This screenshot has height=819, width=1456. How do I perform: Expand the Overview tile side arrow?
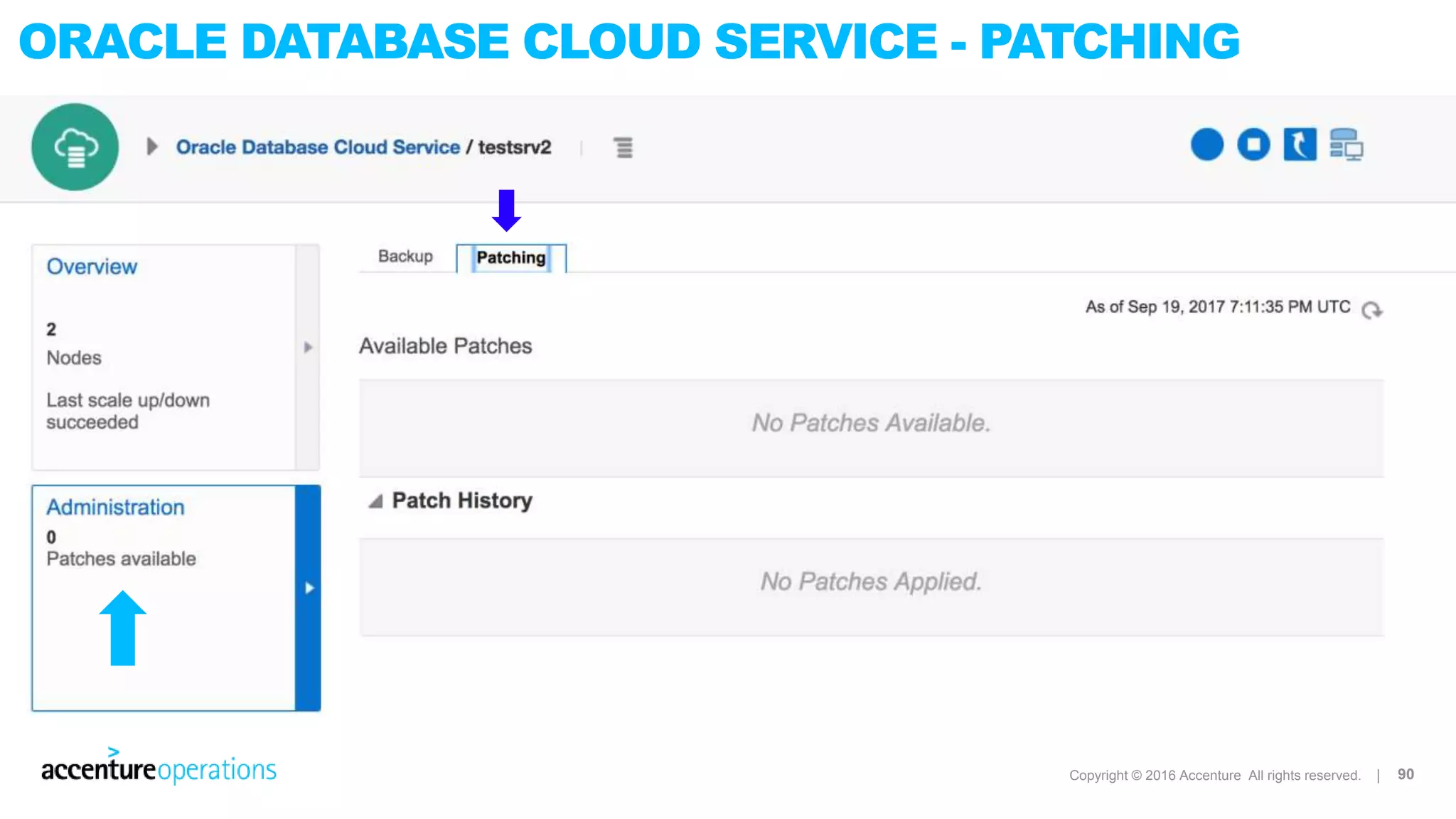coord(308,347)
